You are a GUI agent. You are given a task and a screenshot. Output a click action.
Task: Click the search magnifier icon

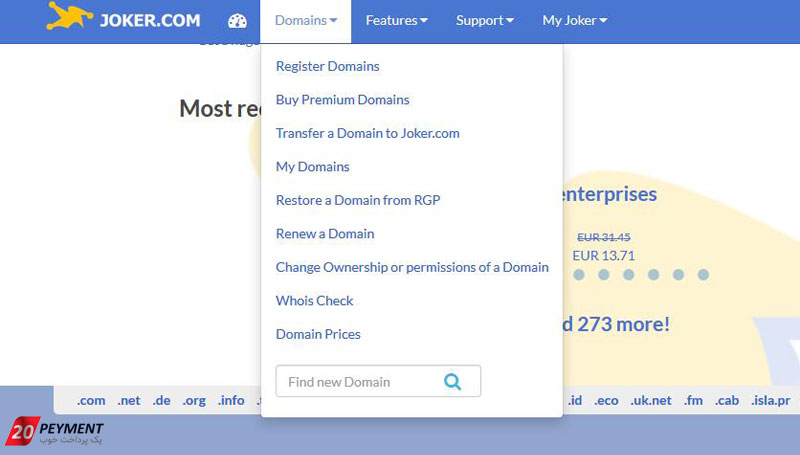[453, 382]
